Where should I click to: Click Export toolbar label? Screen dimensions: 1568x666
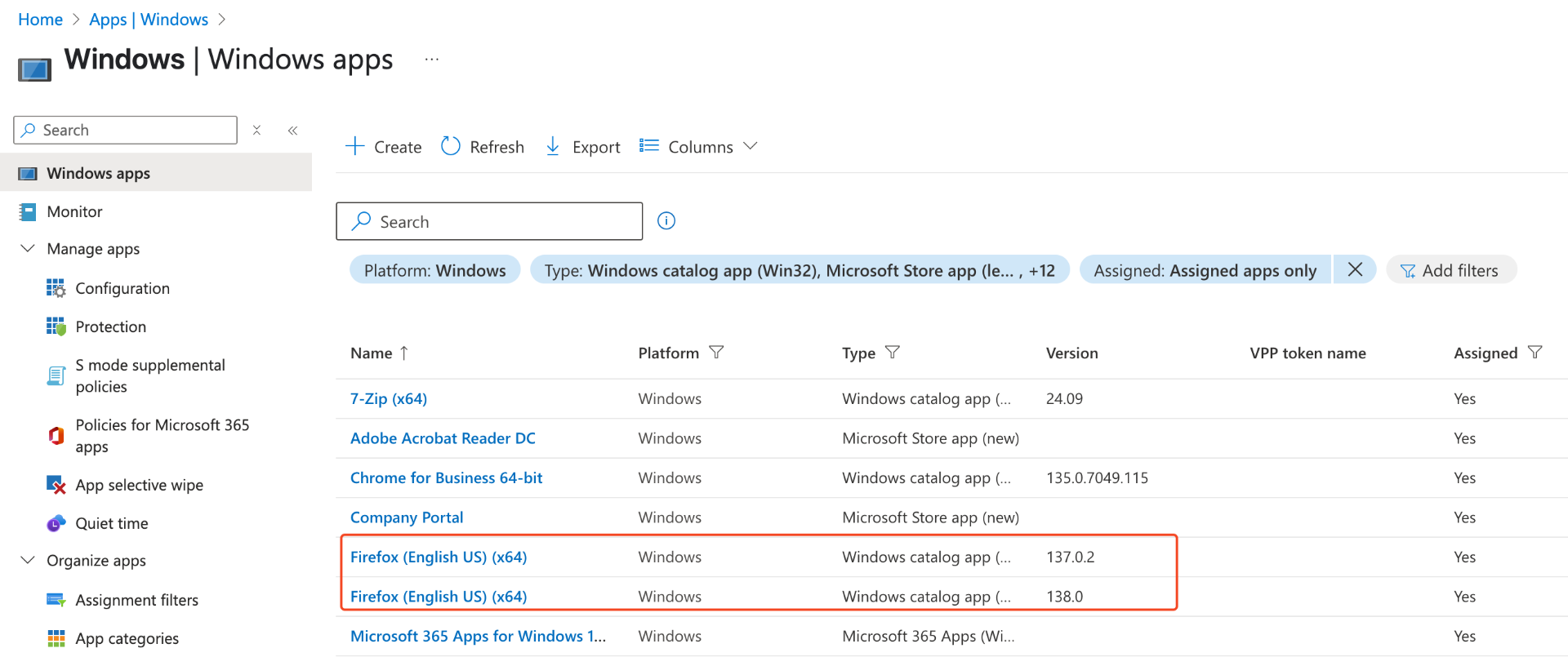[x=596, y=147]
